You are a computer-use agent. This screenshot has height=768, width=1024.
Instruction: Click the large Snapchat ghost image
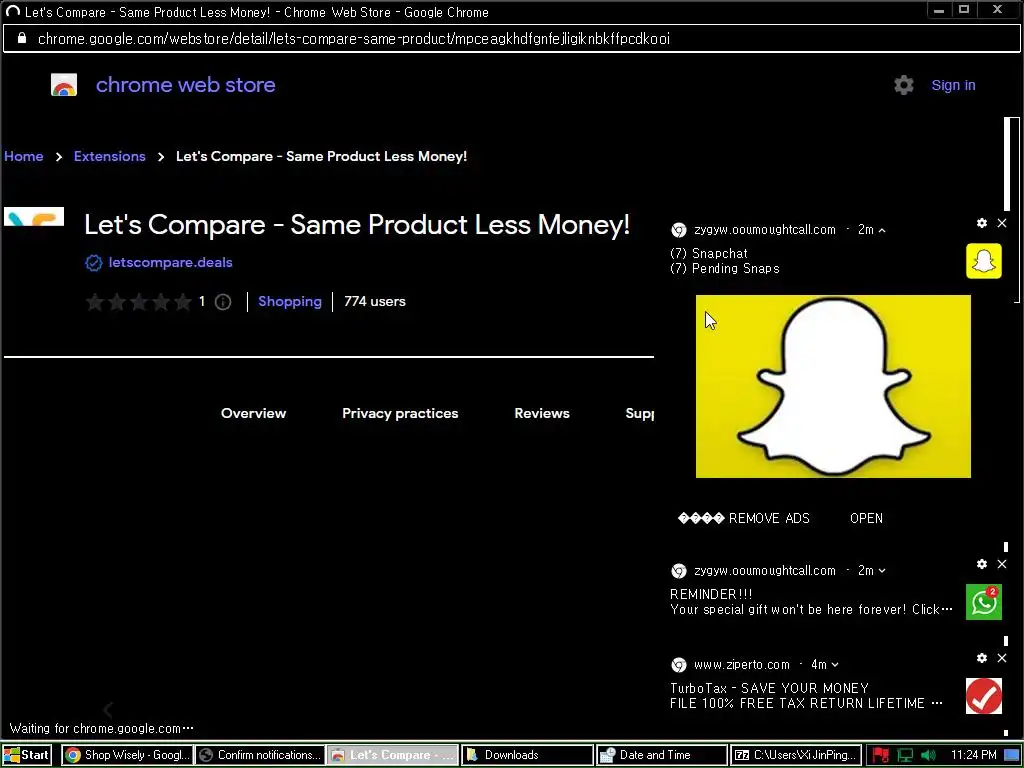(x=833, y=387)
